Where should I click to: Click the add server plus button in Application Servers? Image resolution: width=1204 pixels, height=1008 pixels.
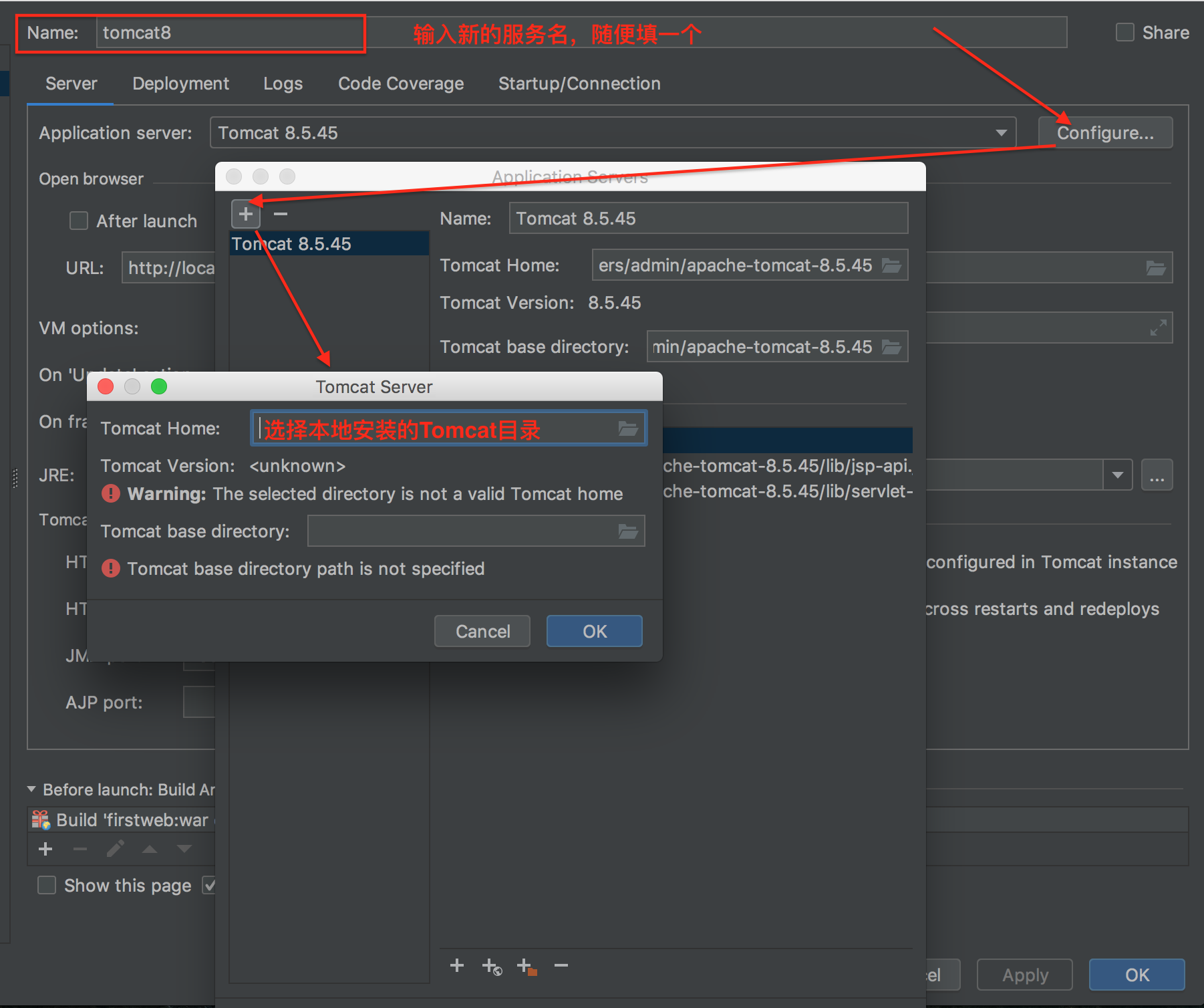pos(246,215)
